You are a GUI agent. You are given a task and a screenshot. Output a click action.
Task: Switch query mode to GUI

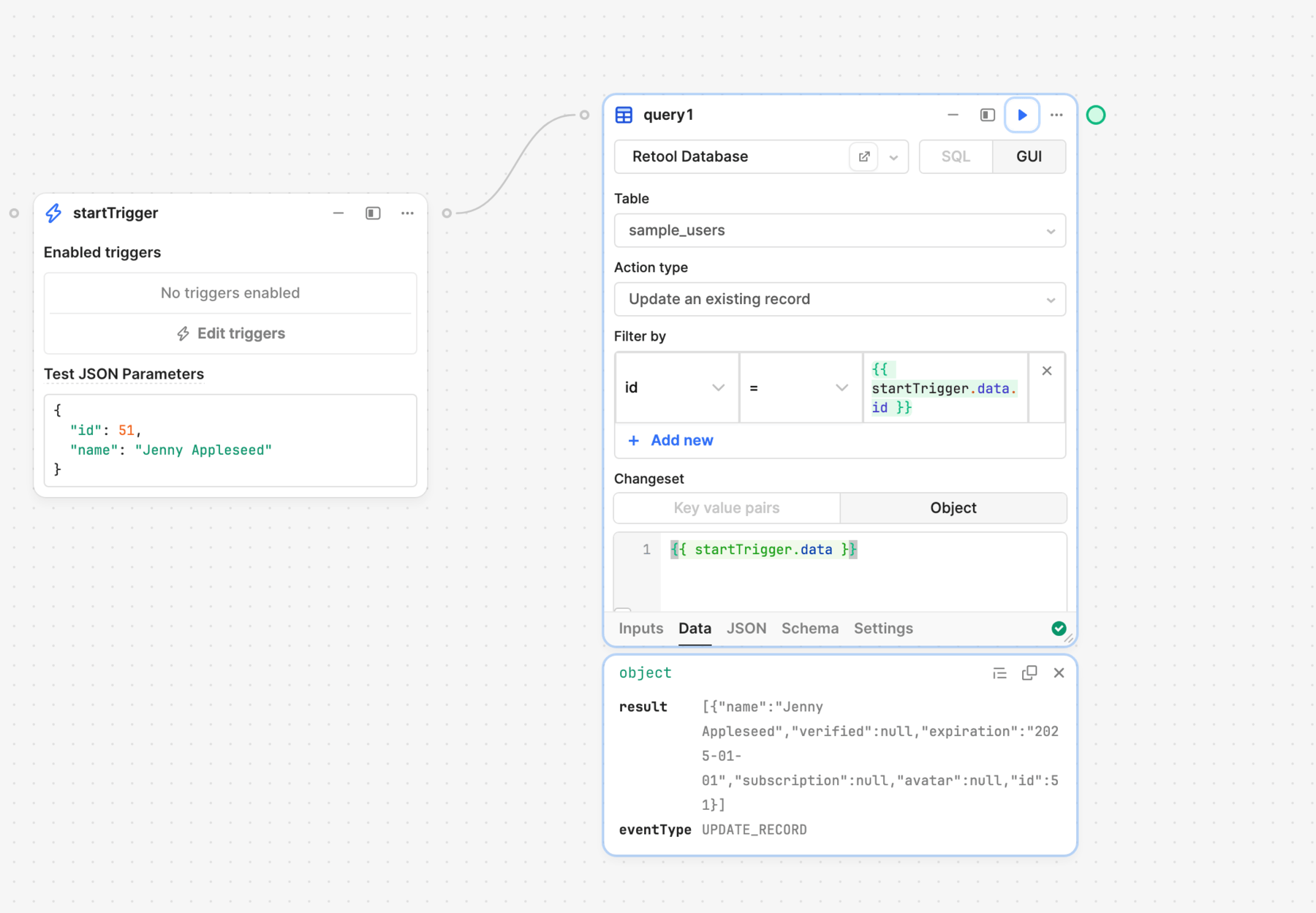pos(1029,156)
